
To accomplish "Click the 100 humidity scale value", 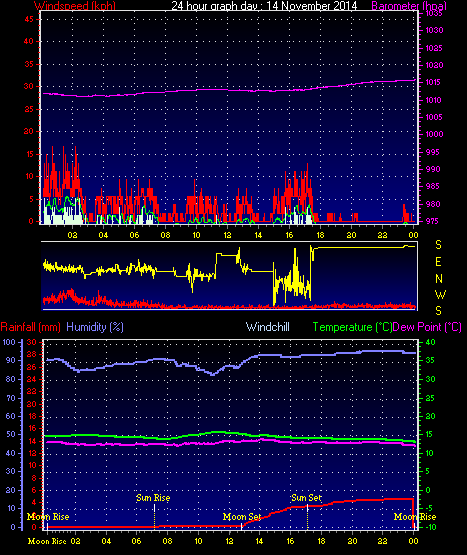I will pos(9,342).
